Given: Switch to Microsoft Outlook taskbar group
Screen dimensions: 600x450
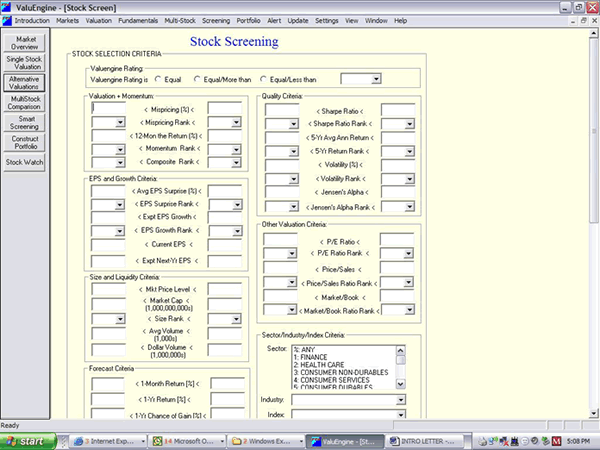Looking at the screenshot, I should [188, 441].
